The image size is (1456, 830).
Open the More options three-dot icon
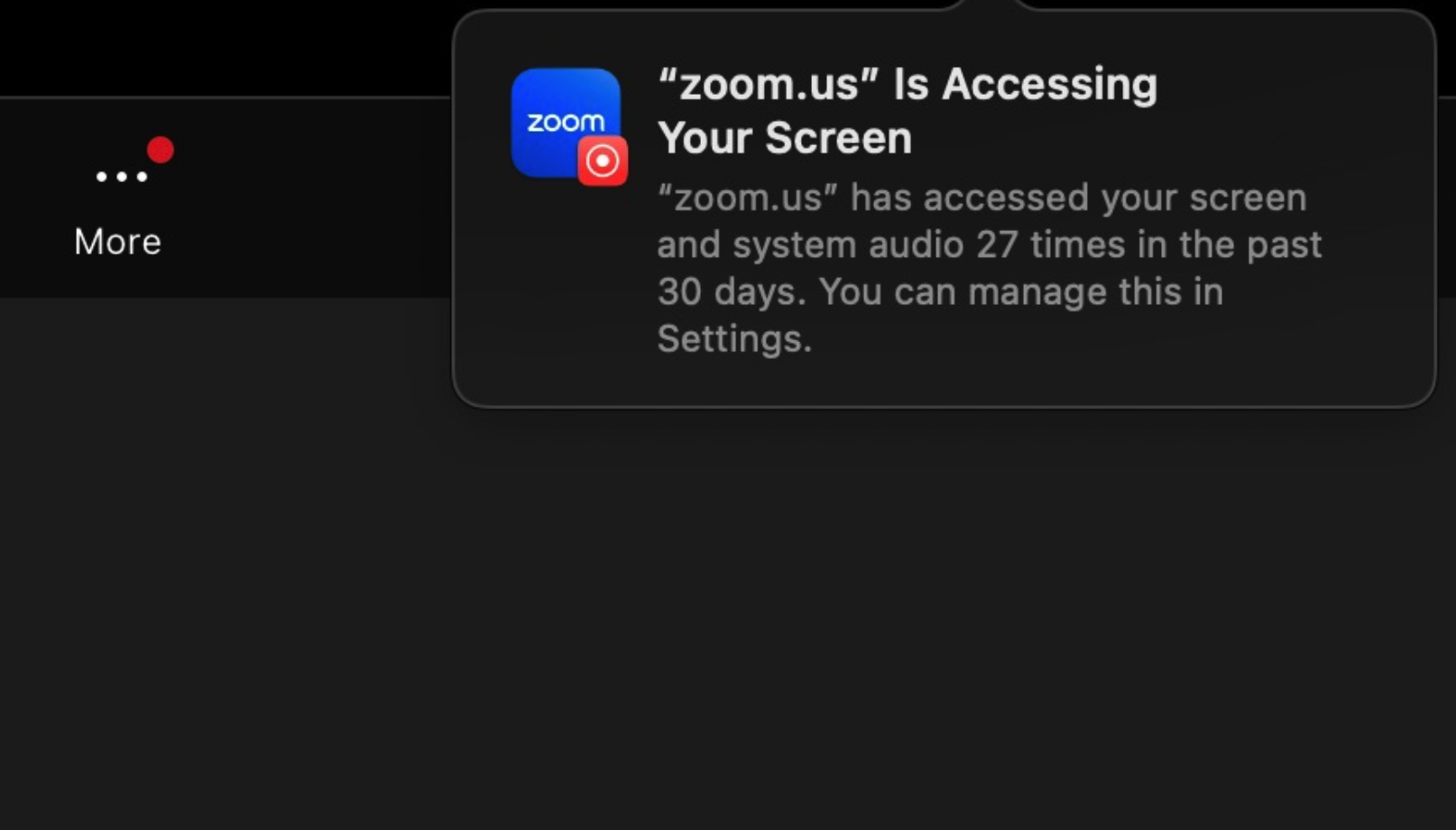[x=121, y=176]
